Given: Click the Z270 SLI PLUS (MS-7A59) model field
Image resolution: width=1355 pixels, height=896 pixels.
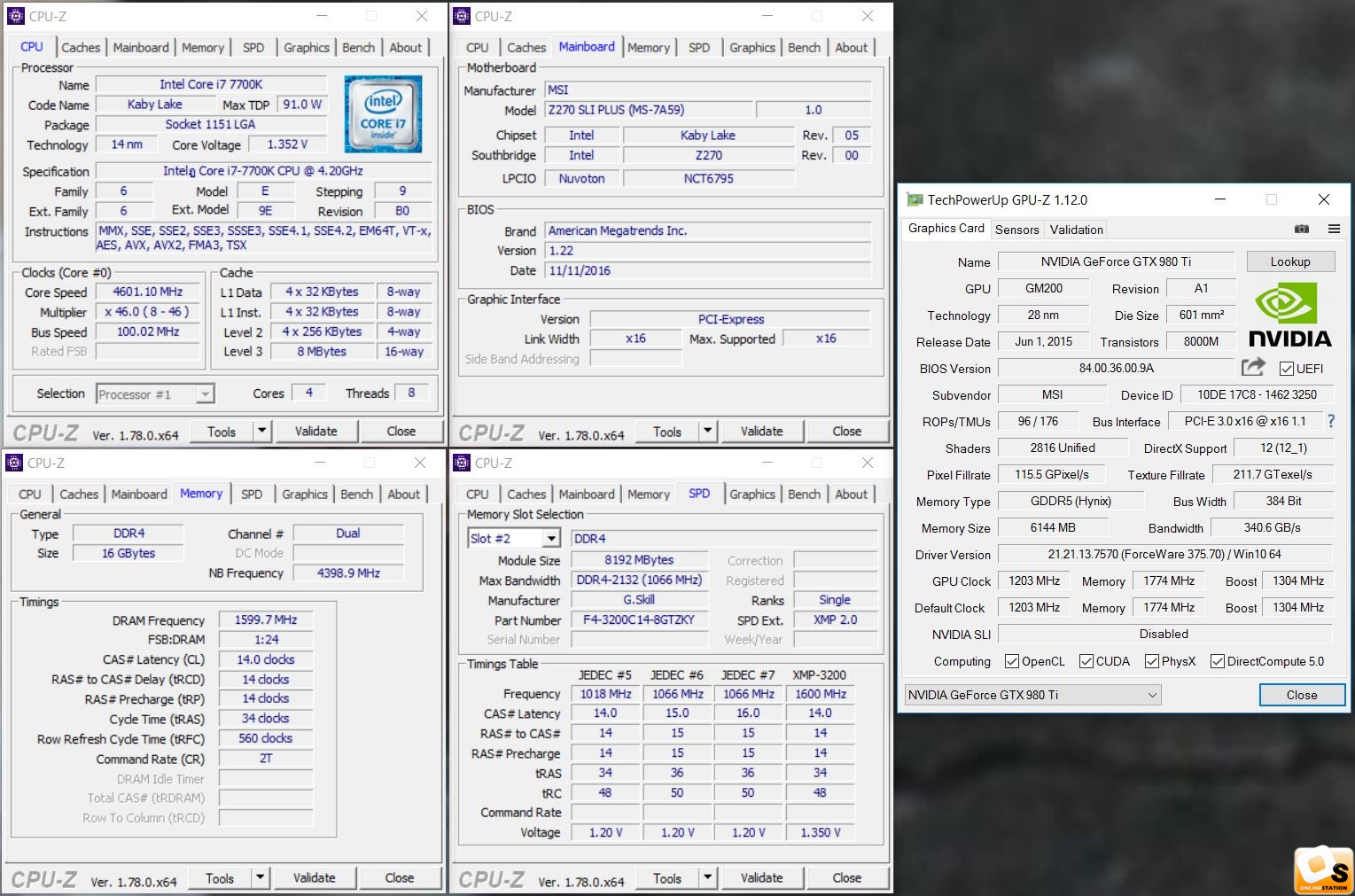Looking at the screenshot, I should pos(649,110).
